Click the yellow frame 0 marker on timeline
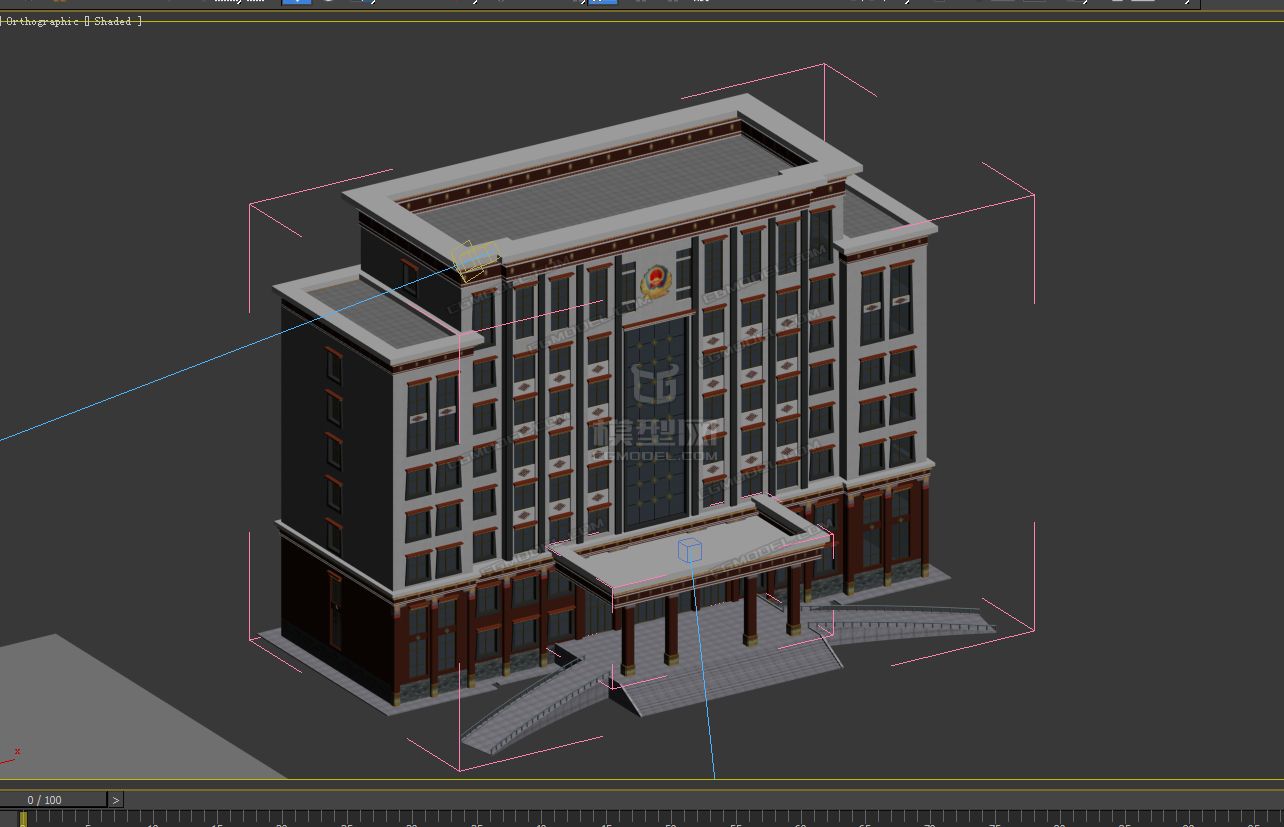 pyautogui.click(x=22, y=819)
